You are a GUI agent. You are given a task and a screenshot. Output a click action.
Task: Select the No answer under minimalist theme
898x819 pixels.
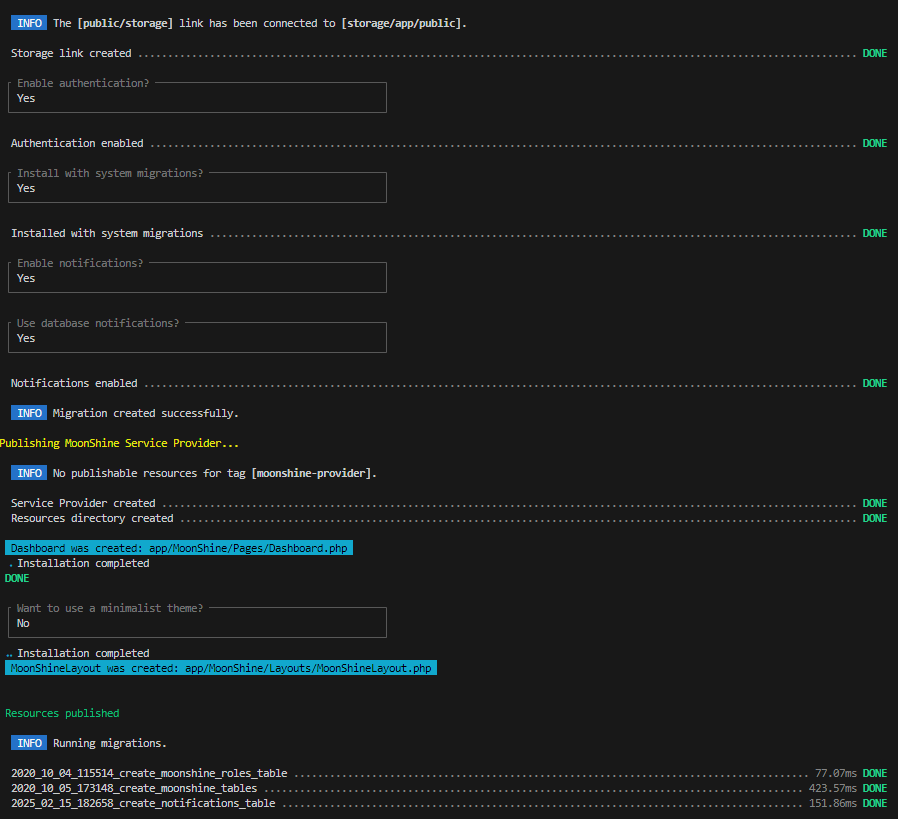pyautogui.click(x=23, y=623)
